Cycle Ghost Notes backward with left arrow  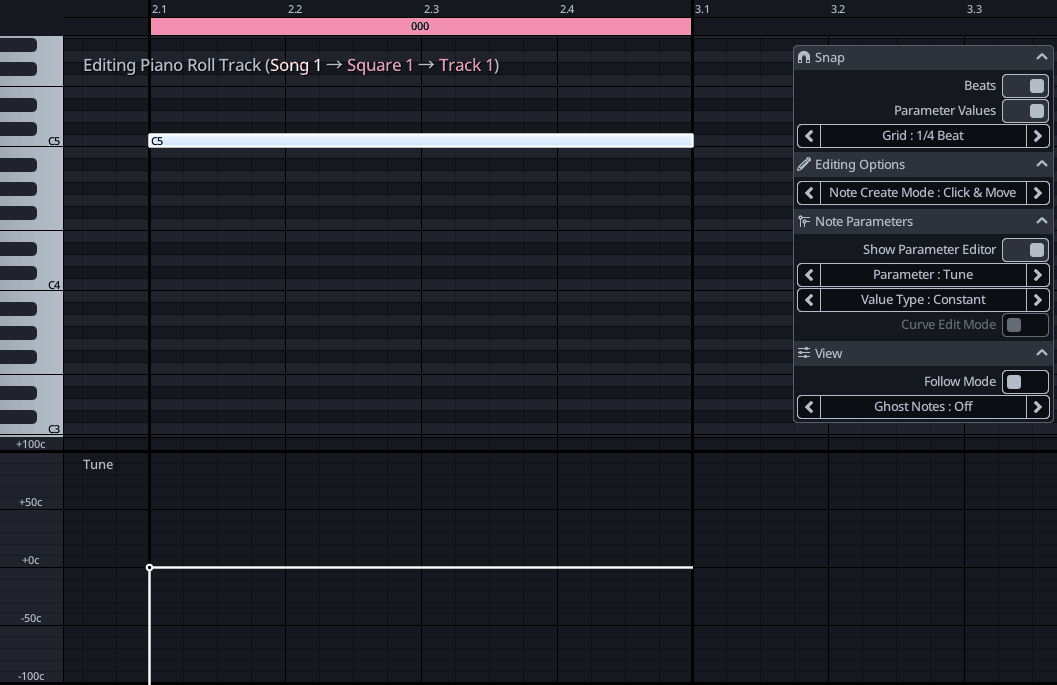(x=809, y=407)
